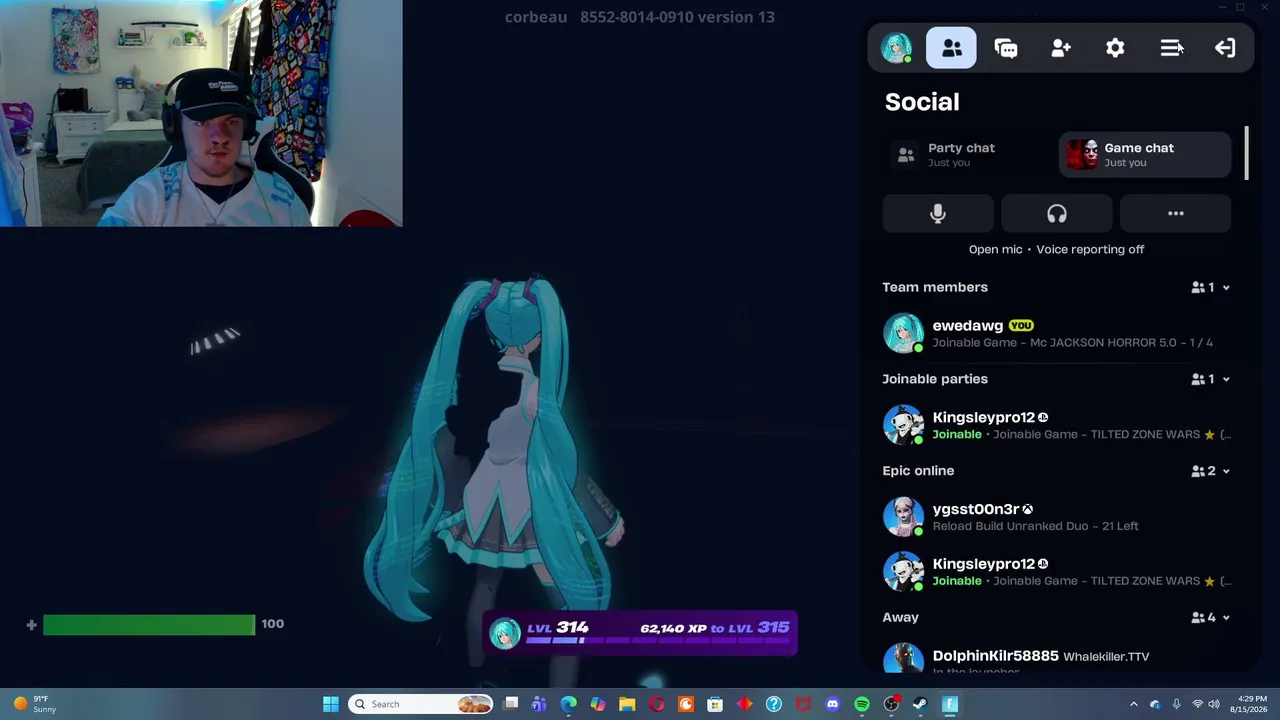Open the hamburger menu tab
Viewport: 1280px width, 720px height.
coord(1170,48)
